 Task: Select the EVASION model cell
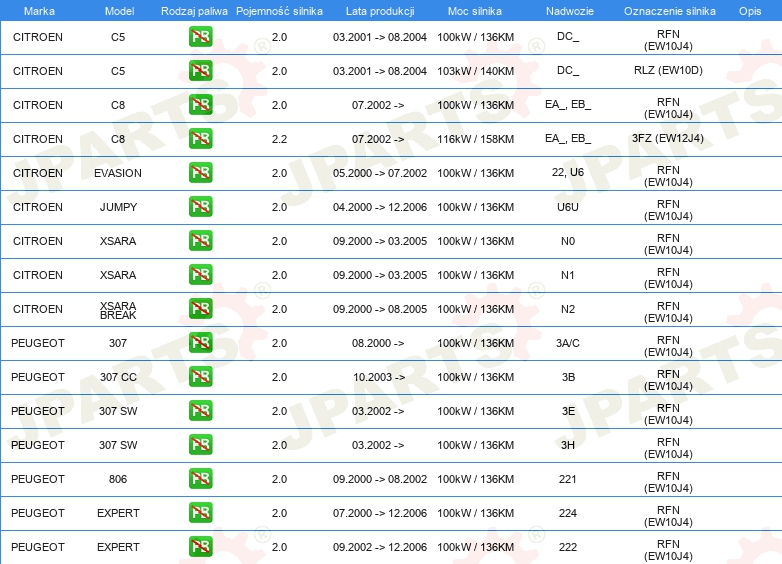tap(118, 173)
